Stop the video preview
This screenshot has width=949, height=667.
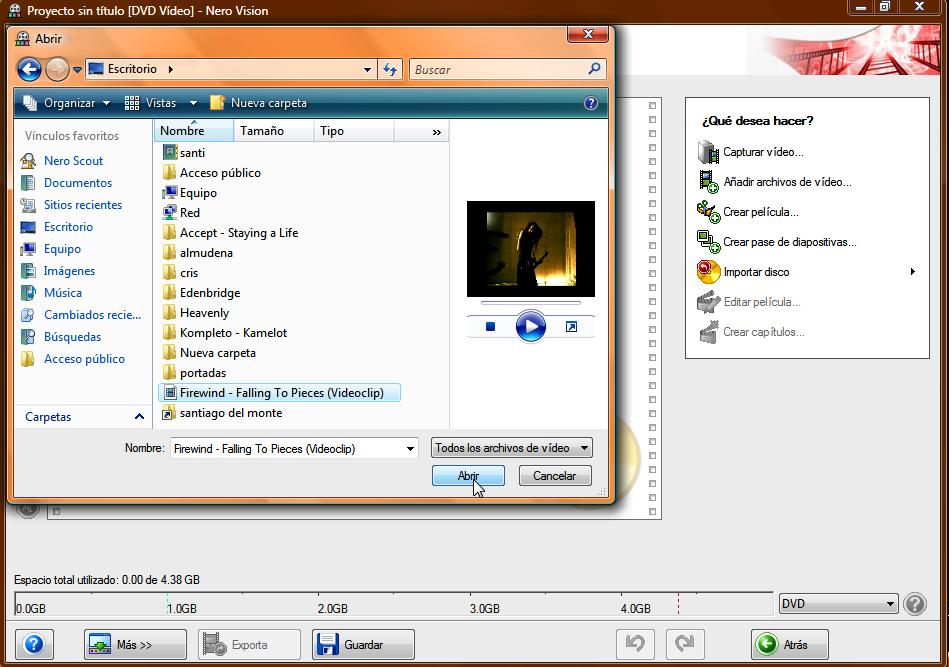point(490,327)
